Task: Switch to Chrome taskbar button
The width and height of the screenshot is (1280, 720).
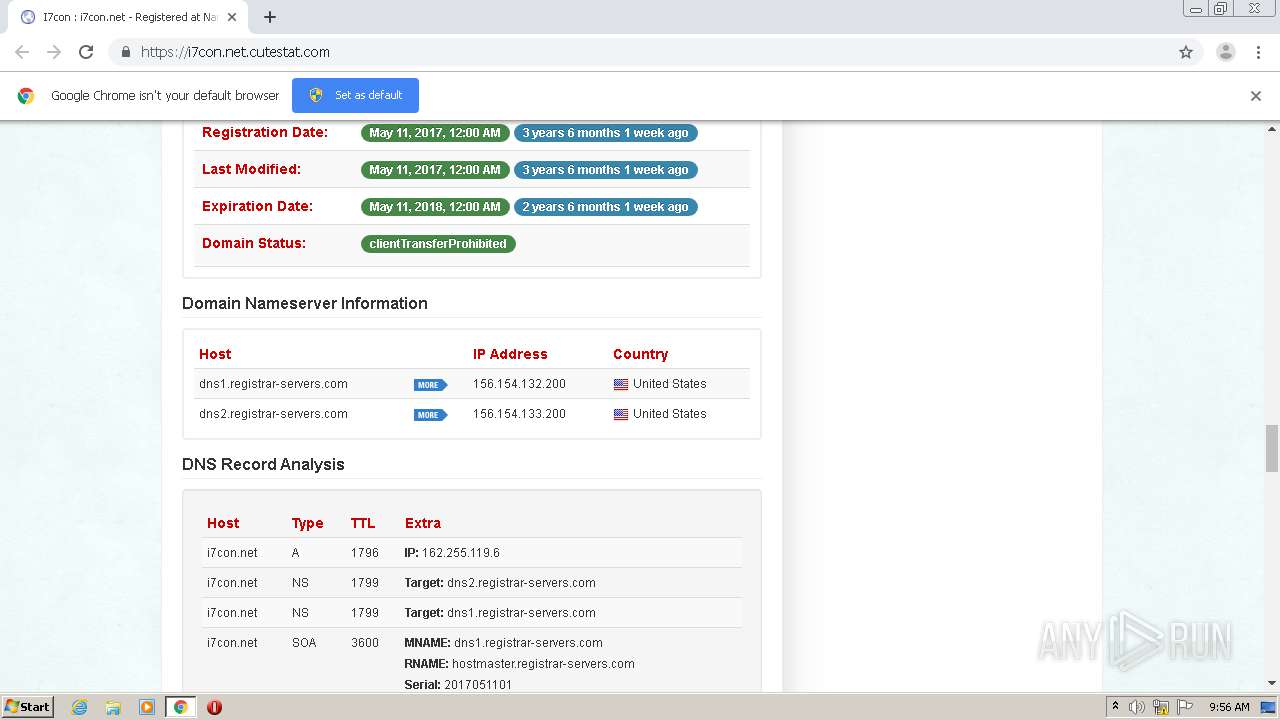Action: (180, 707)
